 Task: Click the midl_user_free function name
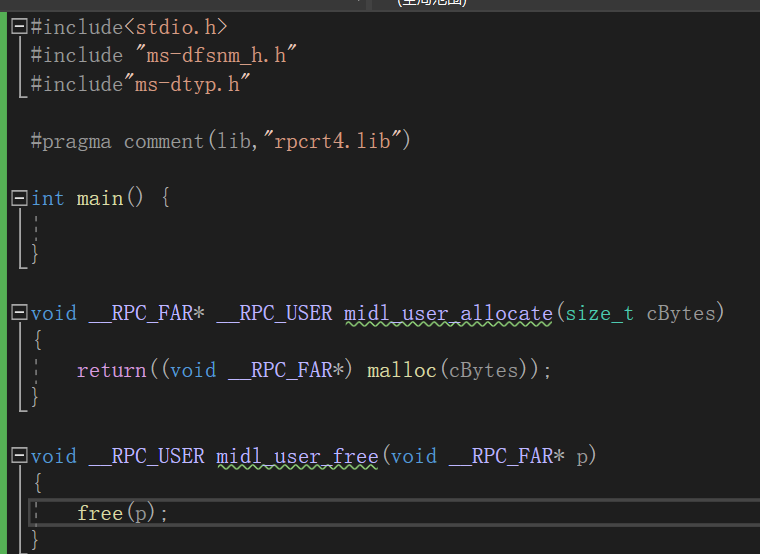[x=297, y=456]
